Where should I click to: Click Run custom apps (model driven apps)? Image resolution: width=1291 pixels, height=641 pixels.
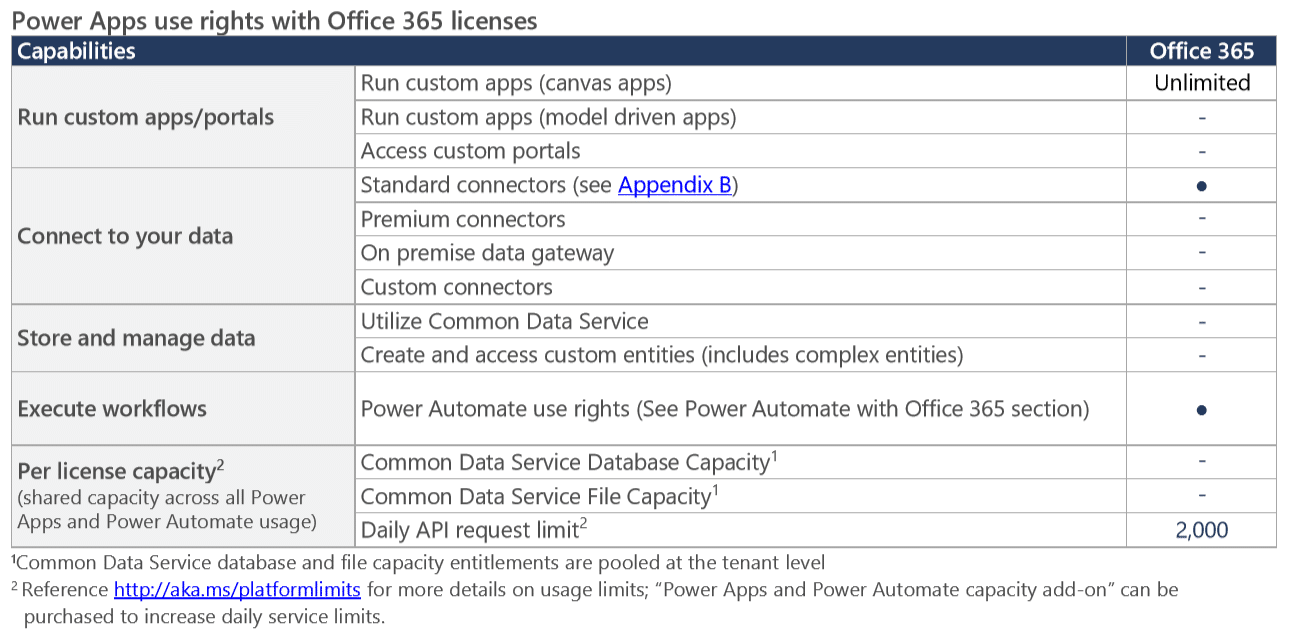[x=548, y=117]
